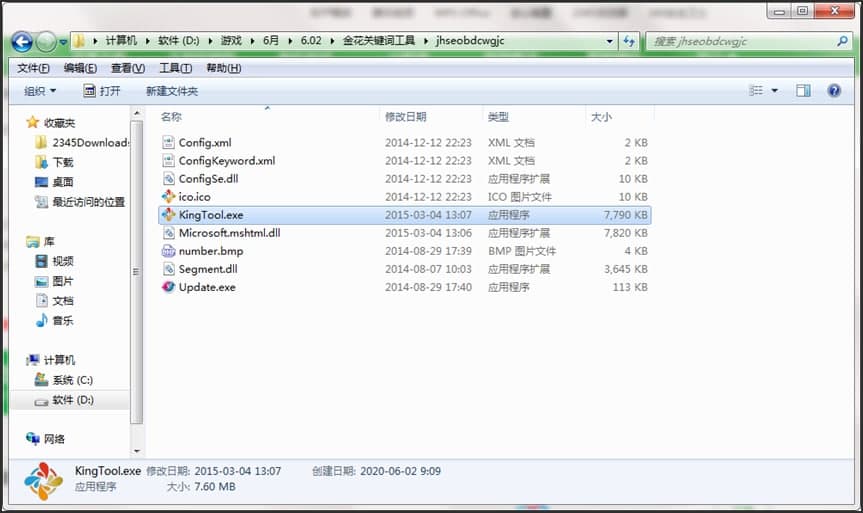This screenshot has width=863, height=513.
Task: Open 桌面 in favorites
Action: point(54,182)
